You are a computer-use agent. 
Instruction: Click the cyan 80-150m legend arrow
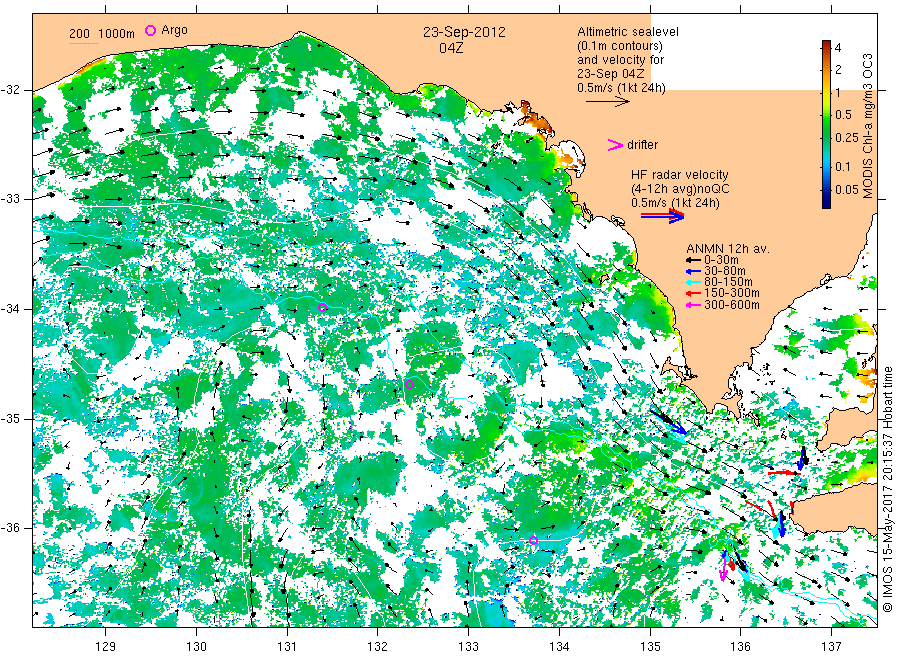pyautogui.click(x=693, y=282)
